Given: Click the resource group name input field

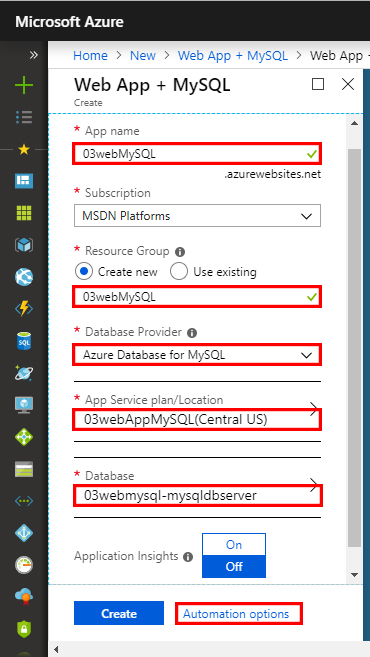Looking at the screenshot, I should (197, 297).
